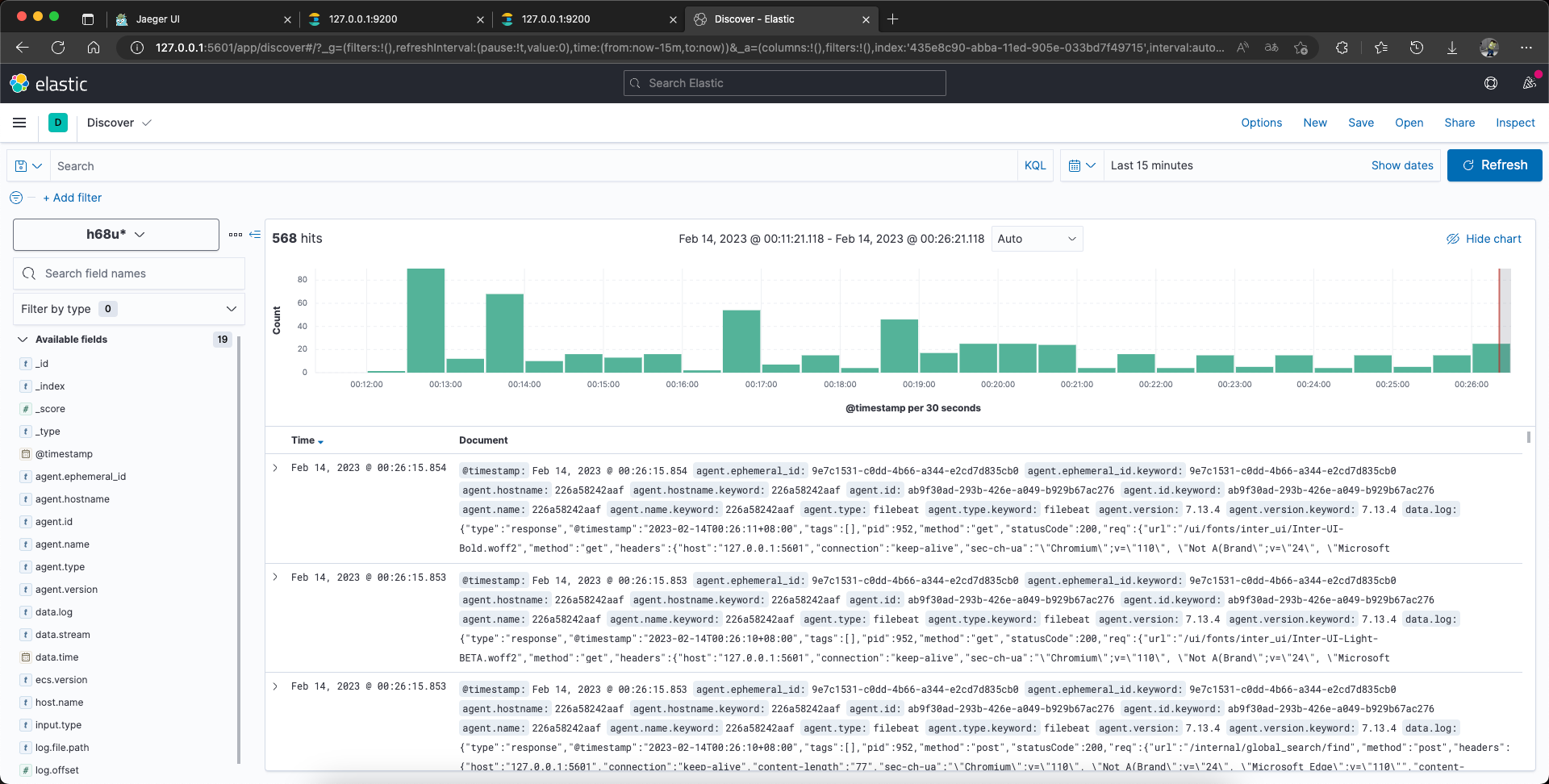This screenshot has height=784, width=1549.
Task: Open saved queries menu icon
Action: (x=28, y=165)
